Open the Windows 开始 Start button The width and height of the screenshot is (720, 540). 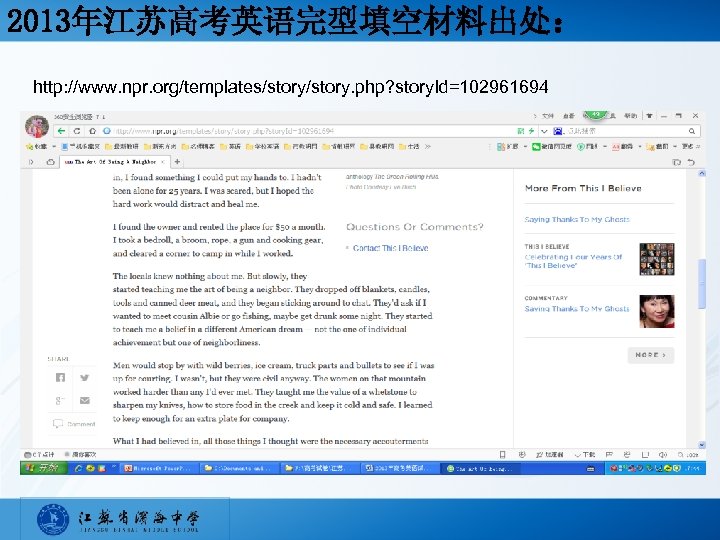tap(44, 468)
